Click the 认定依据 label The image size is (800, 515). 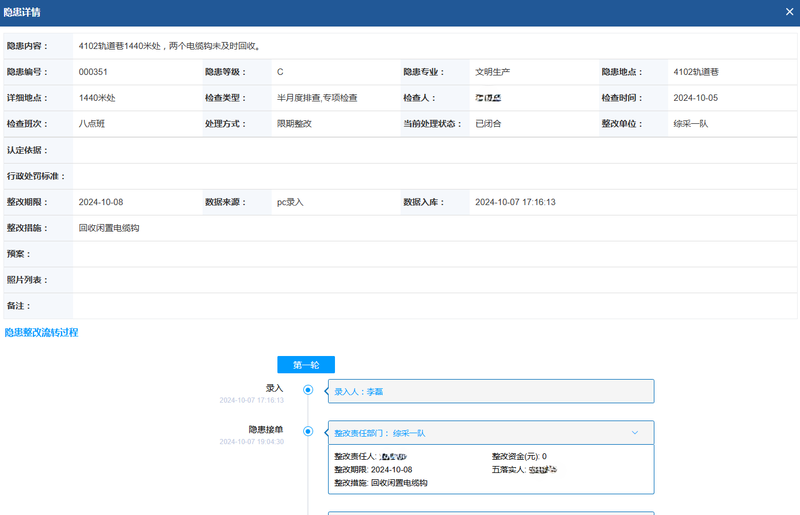coord(27,150)
